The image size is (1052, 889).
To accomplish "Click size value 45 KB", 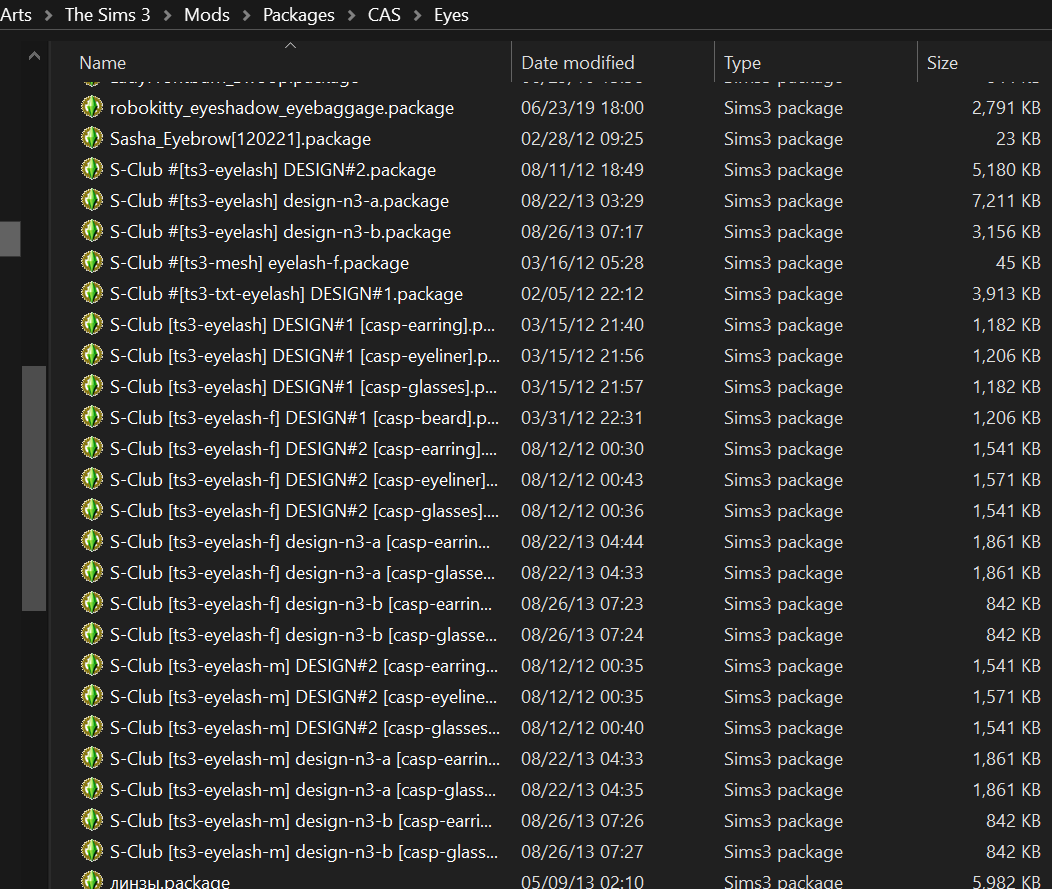I will coord(1018,263).
